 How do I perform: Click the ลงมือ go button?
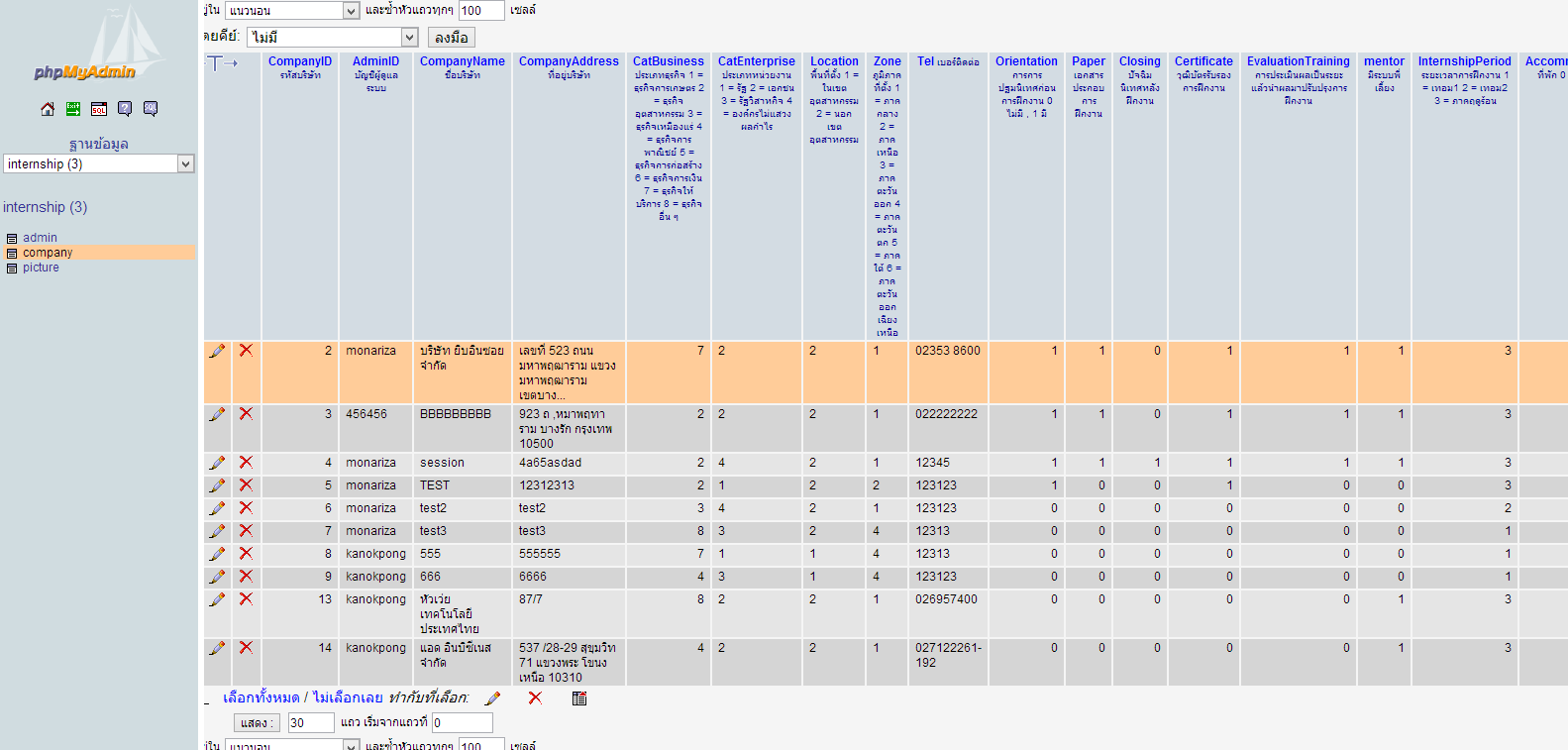click(x=452, y=38)
